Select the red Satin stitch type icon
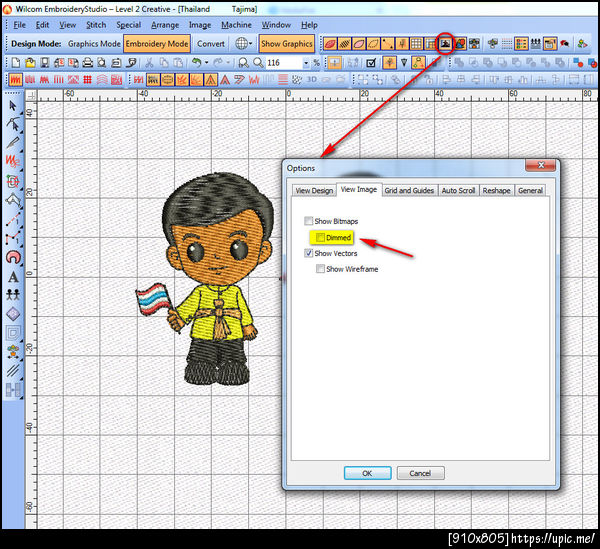 click(15, 80)
